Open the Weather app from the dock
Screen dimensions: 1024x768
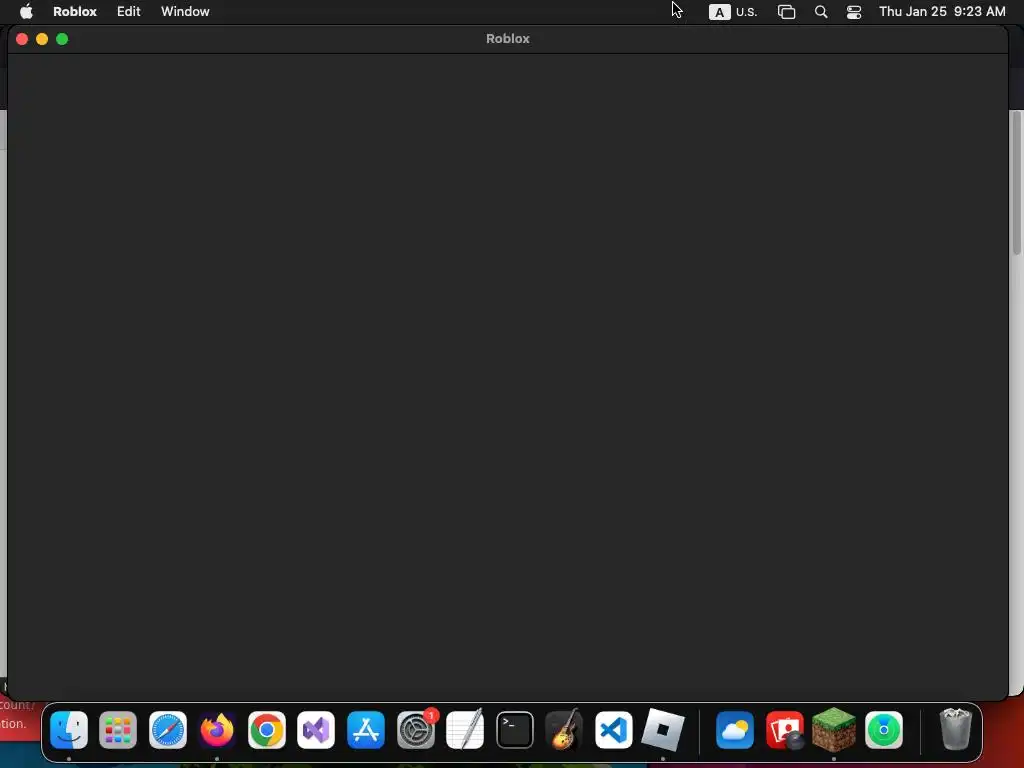pyautogui.click(x=735, y=729)
